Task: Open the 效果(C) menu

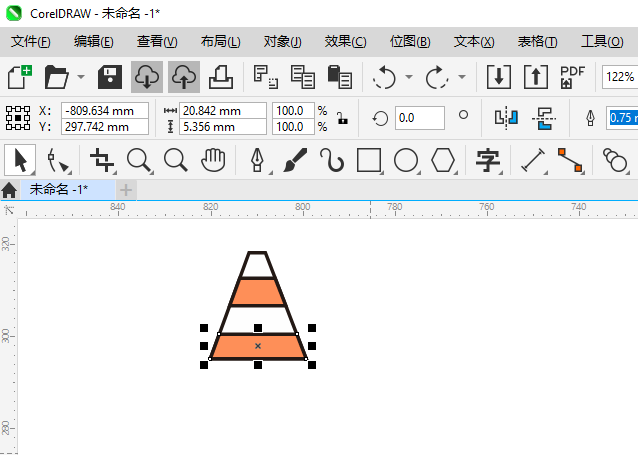Action: pos(345,42)
